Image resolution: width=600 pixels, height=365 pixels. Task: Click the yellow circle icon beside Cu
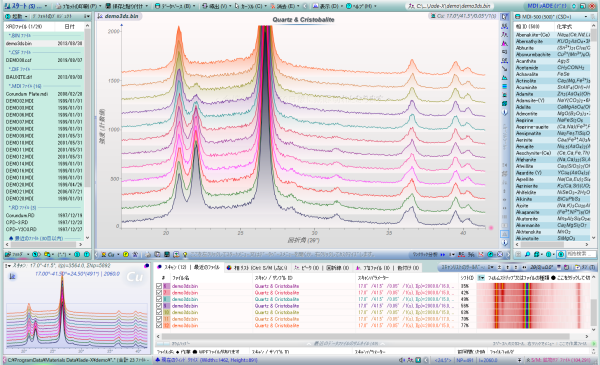coord(126,254)
